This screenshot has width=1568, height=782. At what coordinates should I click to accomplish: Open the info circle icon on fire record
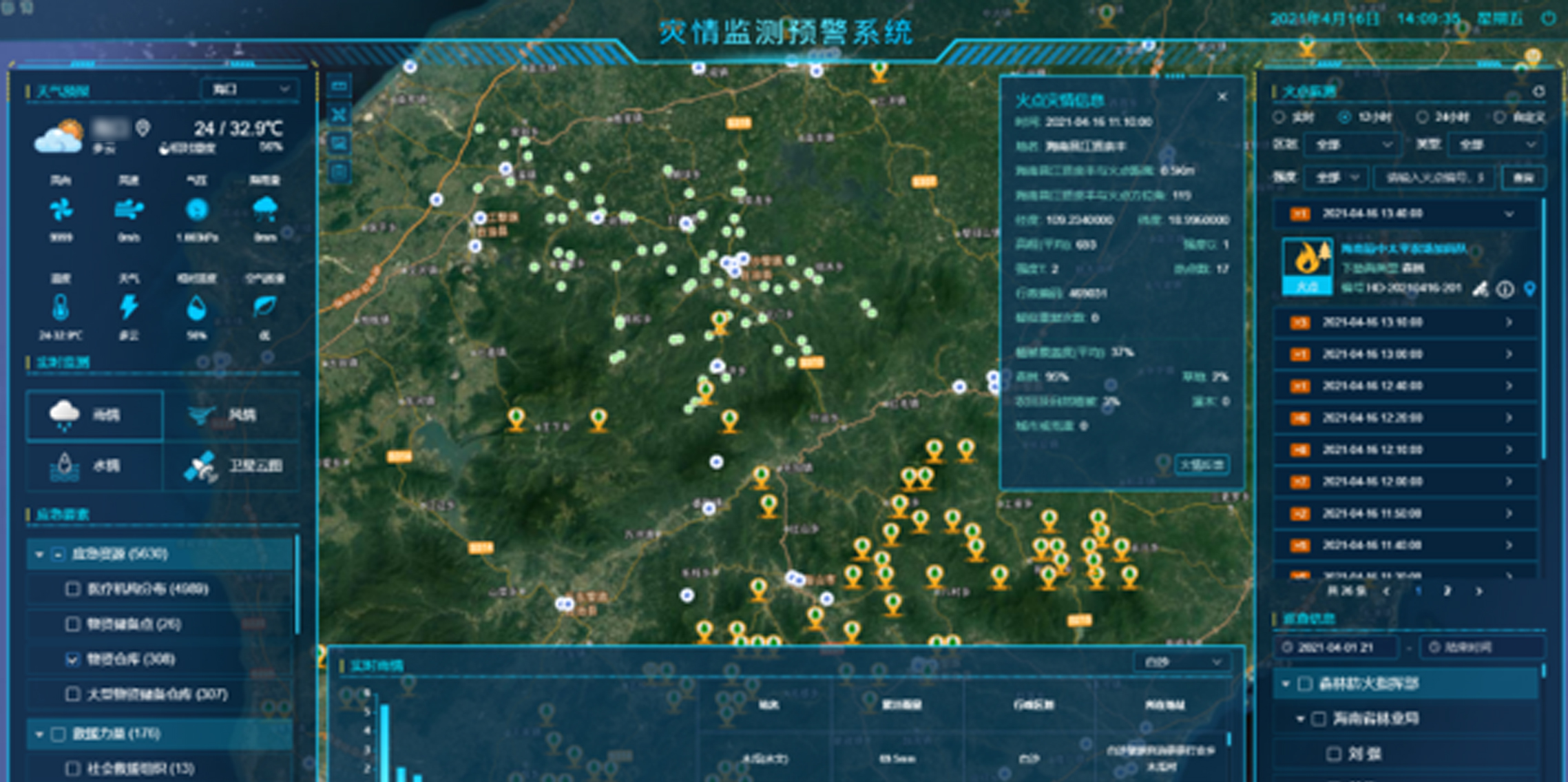pos(1505,289)
